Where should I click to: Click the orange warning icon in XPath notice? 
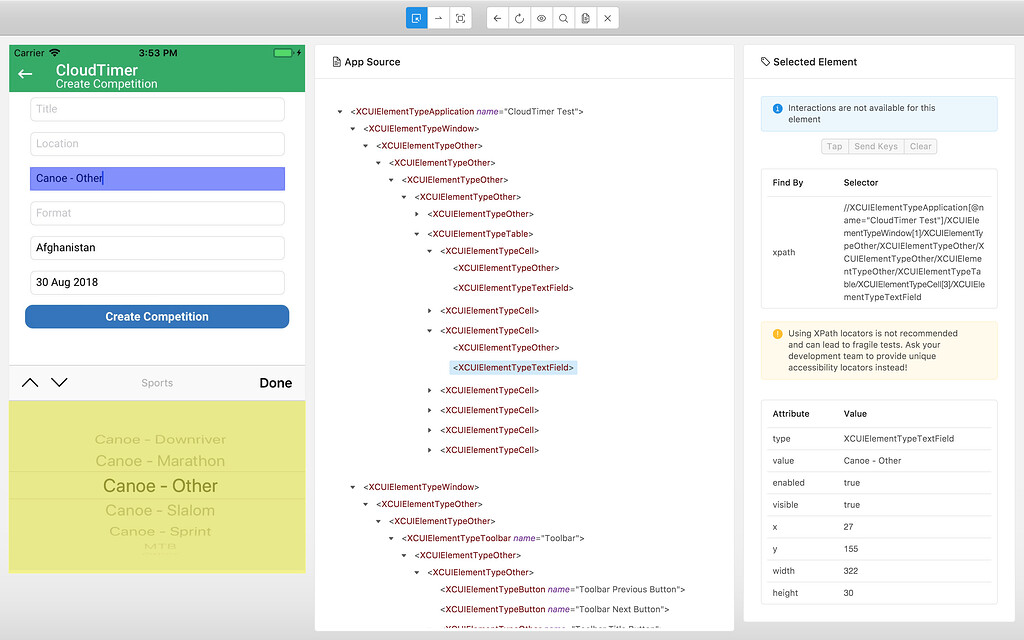click(x=777, y=334)
